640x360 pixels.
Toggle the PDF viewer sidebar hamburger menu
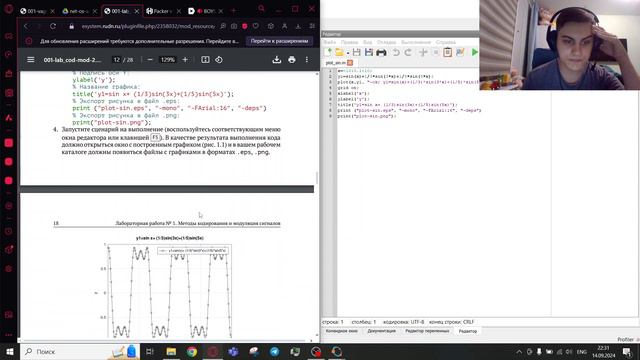coord(31,60)
